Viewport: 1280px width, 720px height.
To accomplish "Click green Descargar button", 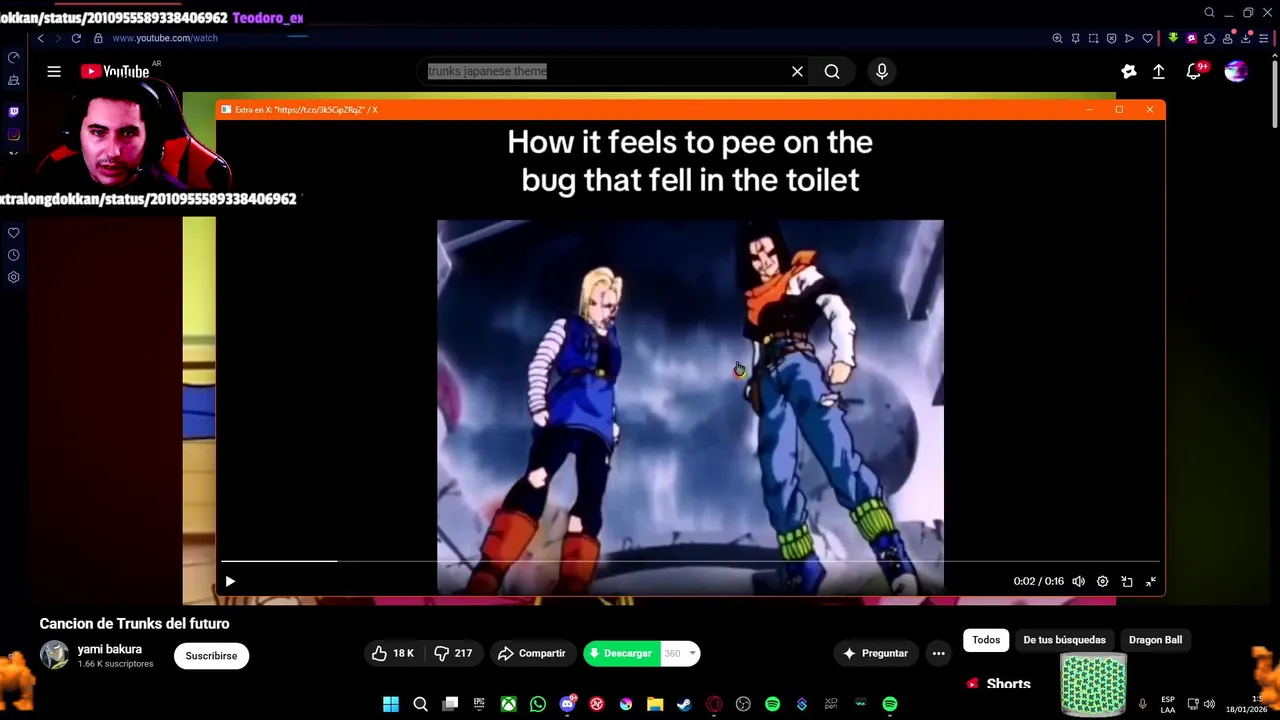I will click(x=621, y=653).
